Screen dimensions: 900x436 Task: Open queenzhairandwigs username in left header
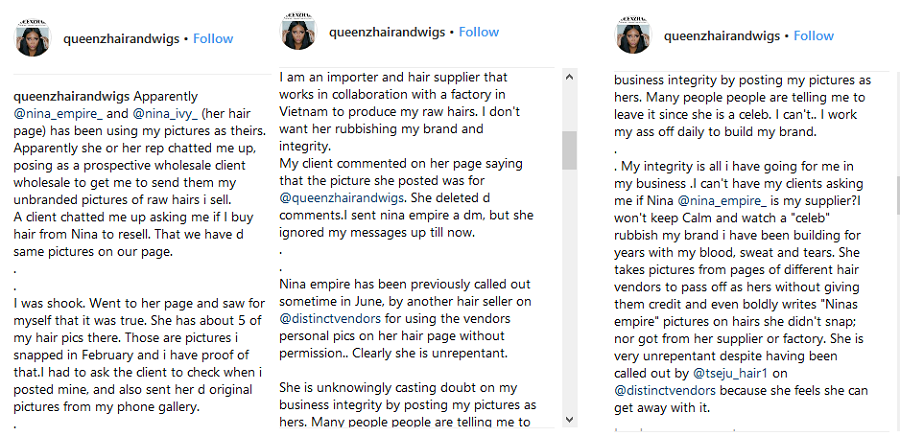pyautogui.click(x=120, y=39)
